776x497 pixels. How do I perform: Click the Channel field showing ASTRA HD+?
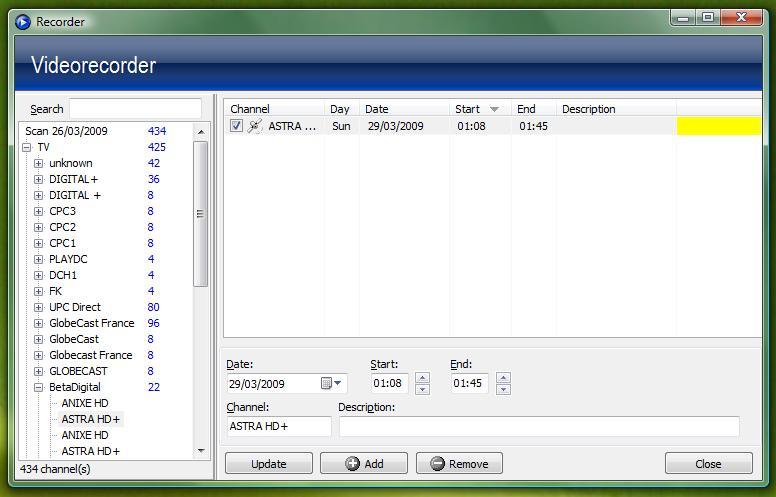(x=279, y=426)
